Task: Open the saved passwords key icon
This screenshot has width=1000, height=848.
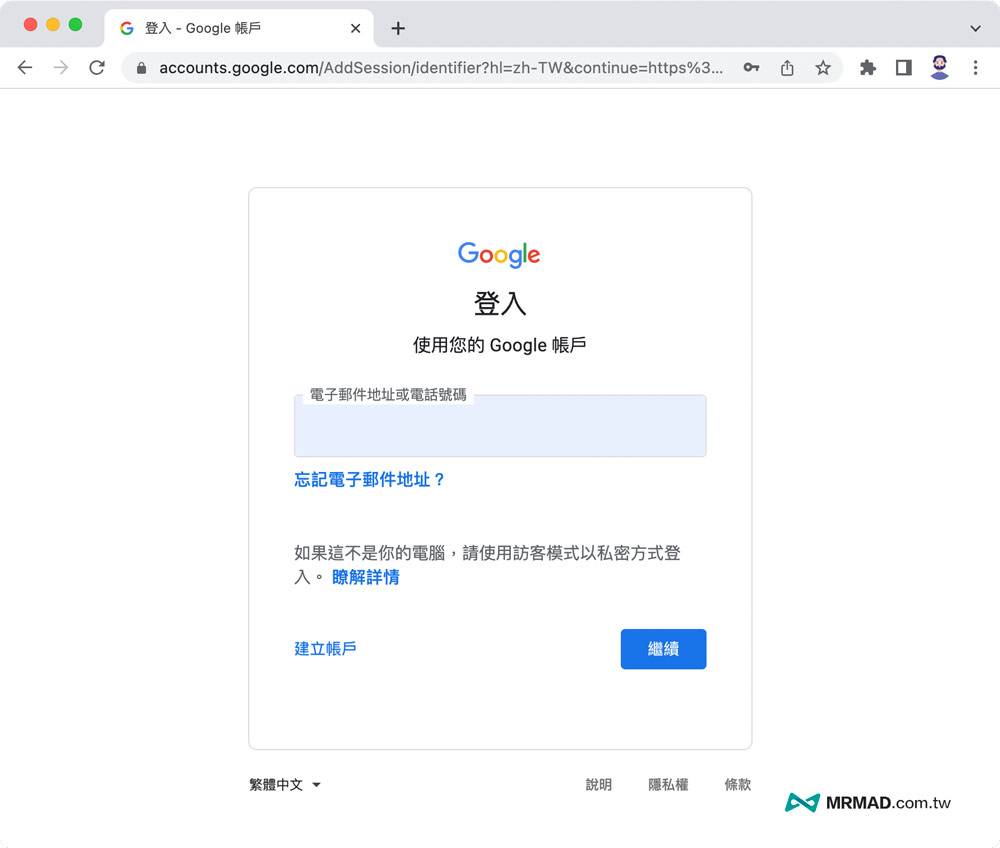Action: coord(751,68)
